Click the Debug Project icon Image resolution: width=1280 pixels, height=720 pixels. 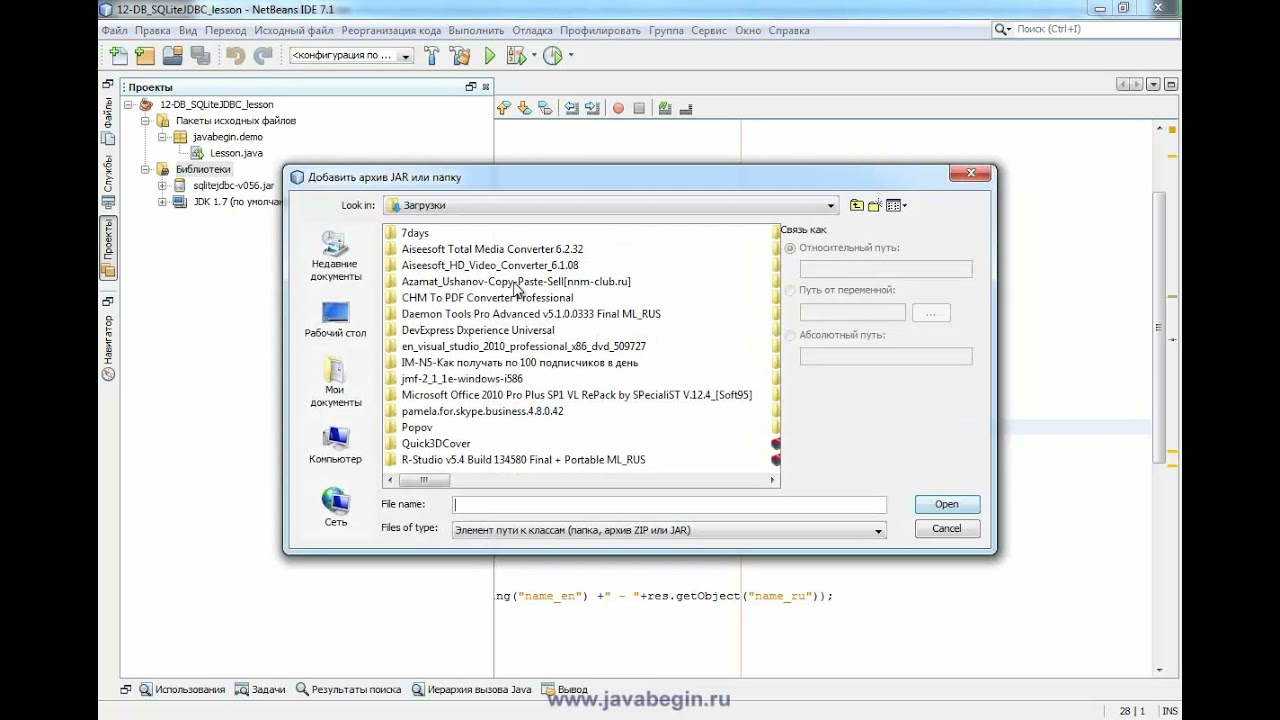(516, 56)
